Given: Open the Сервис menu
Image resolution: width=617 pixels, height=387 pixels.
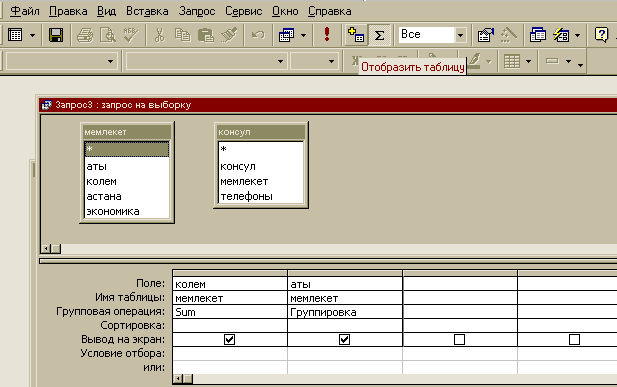Looking at the screenshot, I should (x=244, y=11).
